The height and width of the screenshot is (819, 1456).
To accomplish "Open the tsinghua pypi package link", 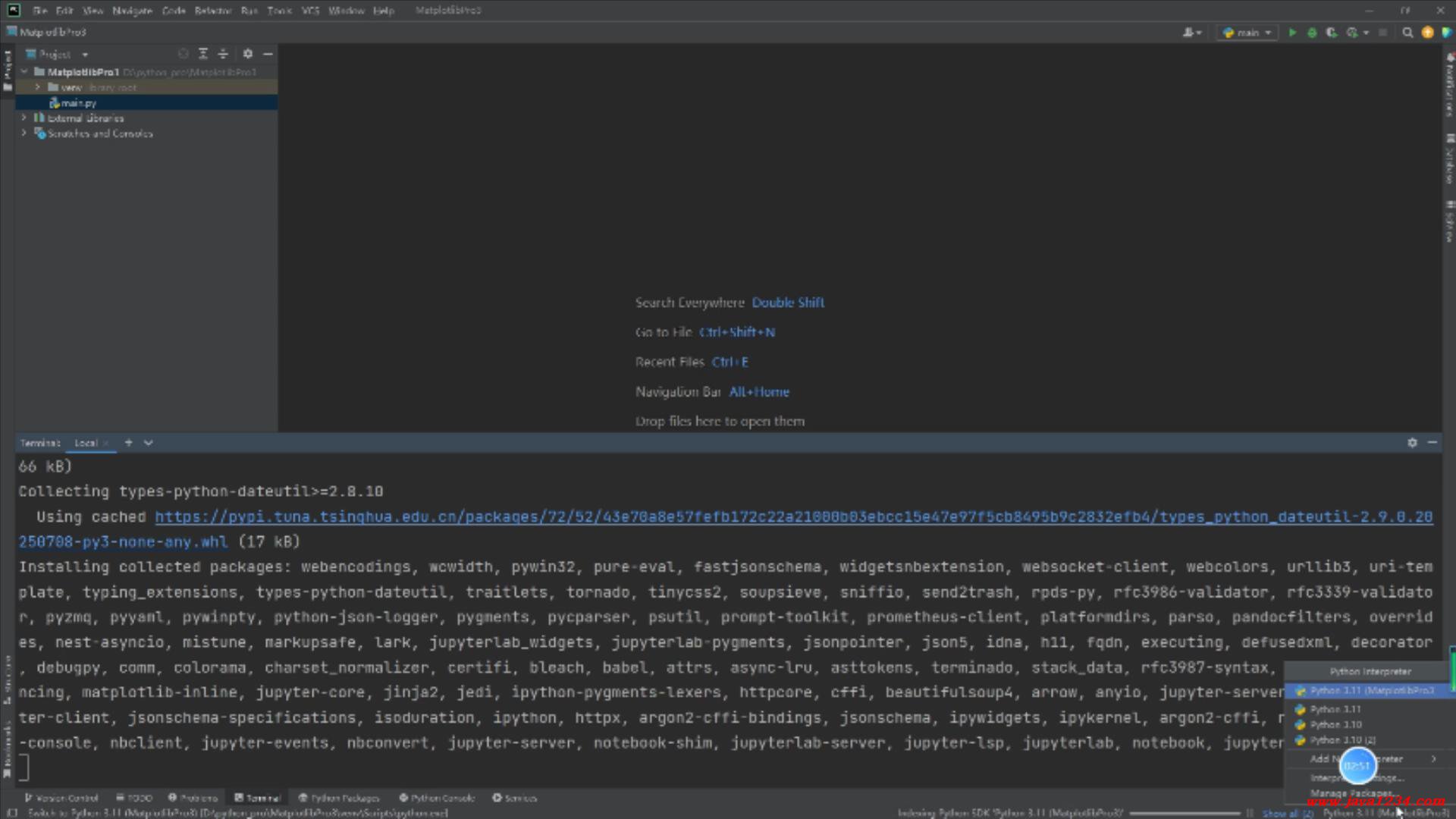I will [x=793, y=517].
